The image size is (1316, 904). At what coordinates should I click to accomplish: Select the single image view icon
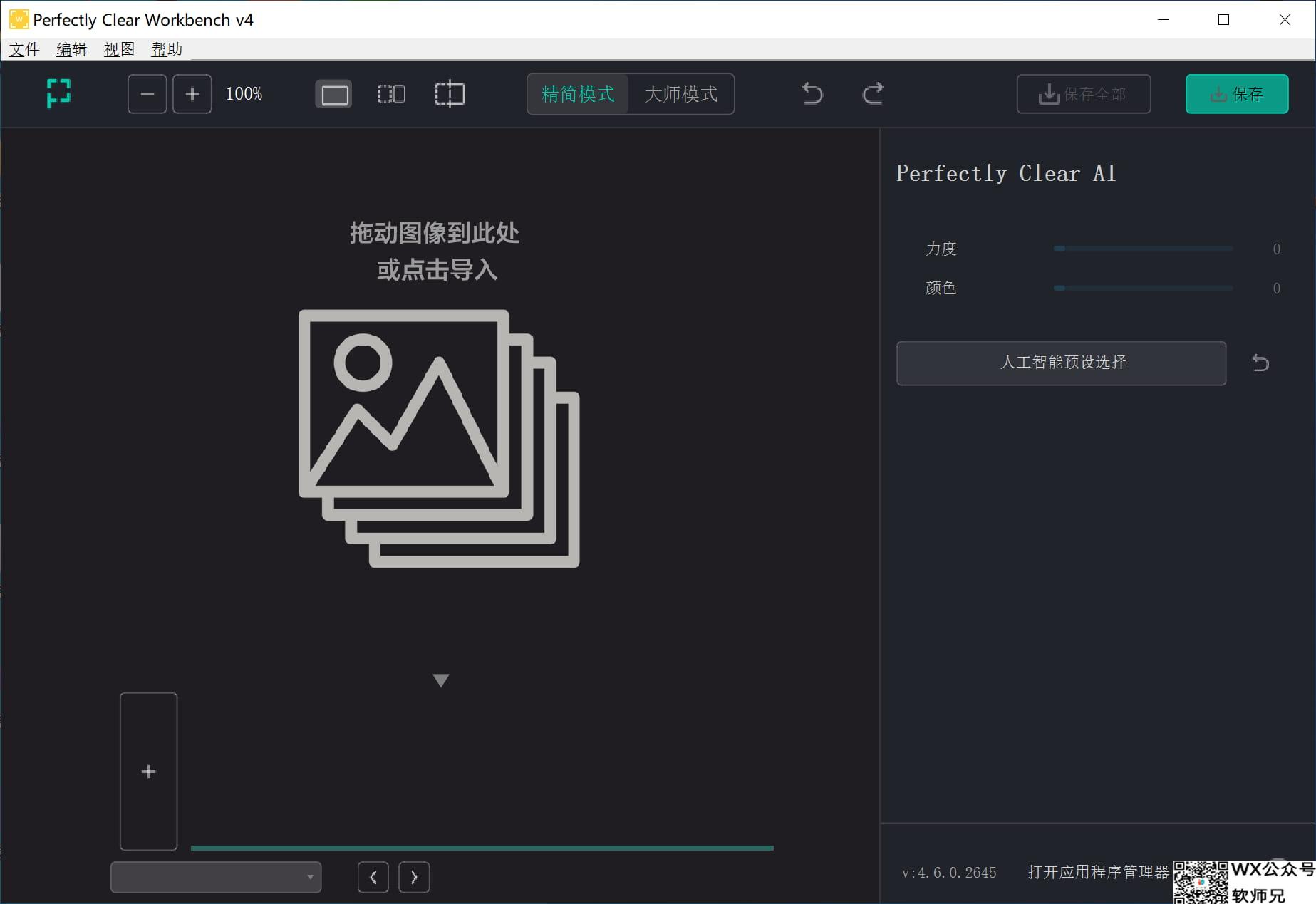(333, 94)
